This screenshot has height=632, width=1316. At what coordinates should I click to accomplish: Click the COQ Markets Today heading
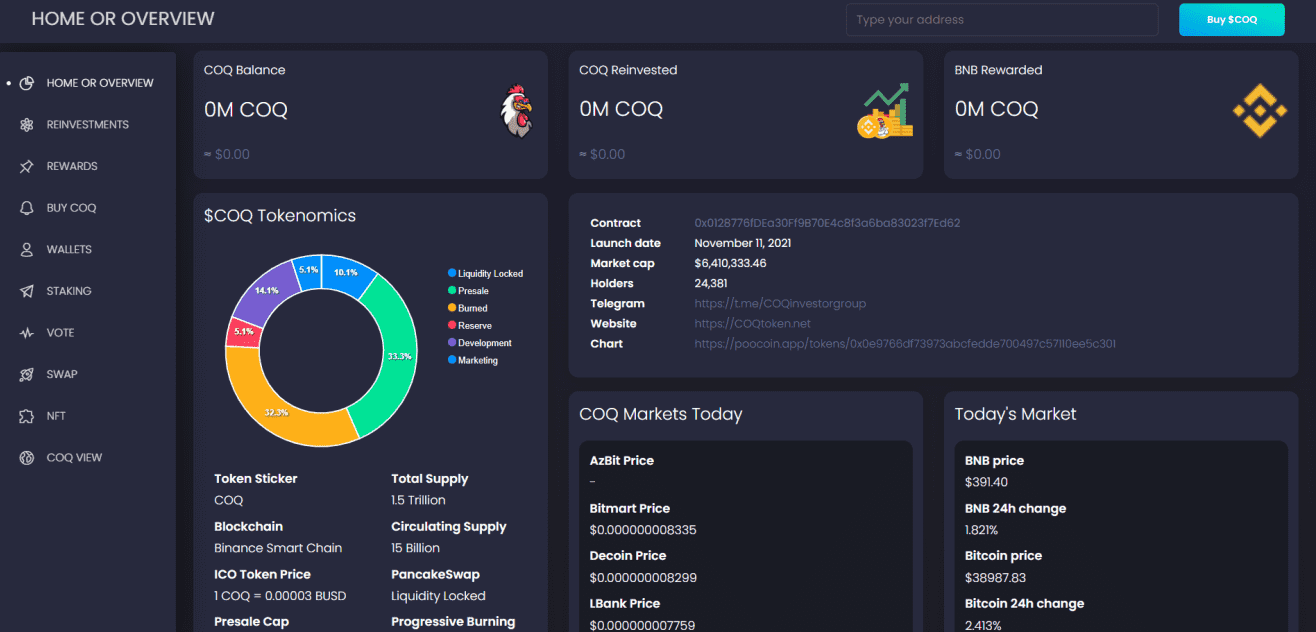[661, 414]
